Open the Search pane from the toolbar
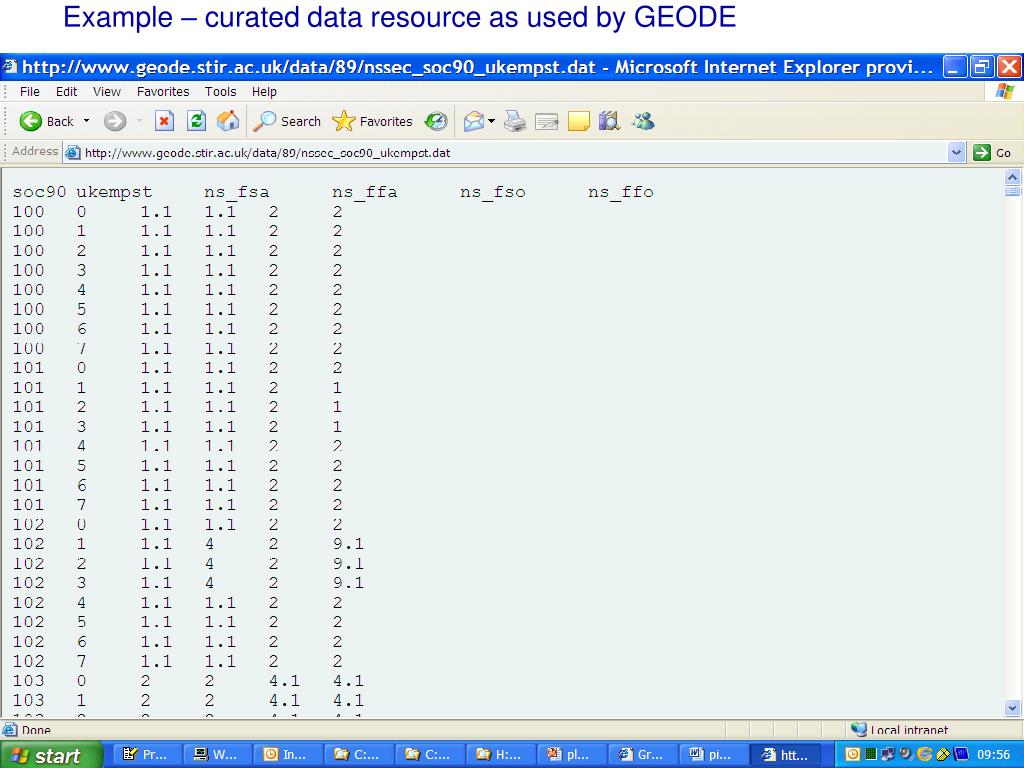 (x=287, y=121)
